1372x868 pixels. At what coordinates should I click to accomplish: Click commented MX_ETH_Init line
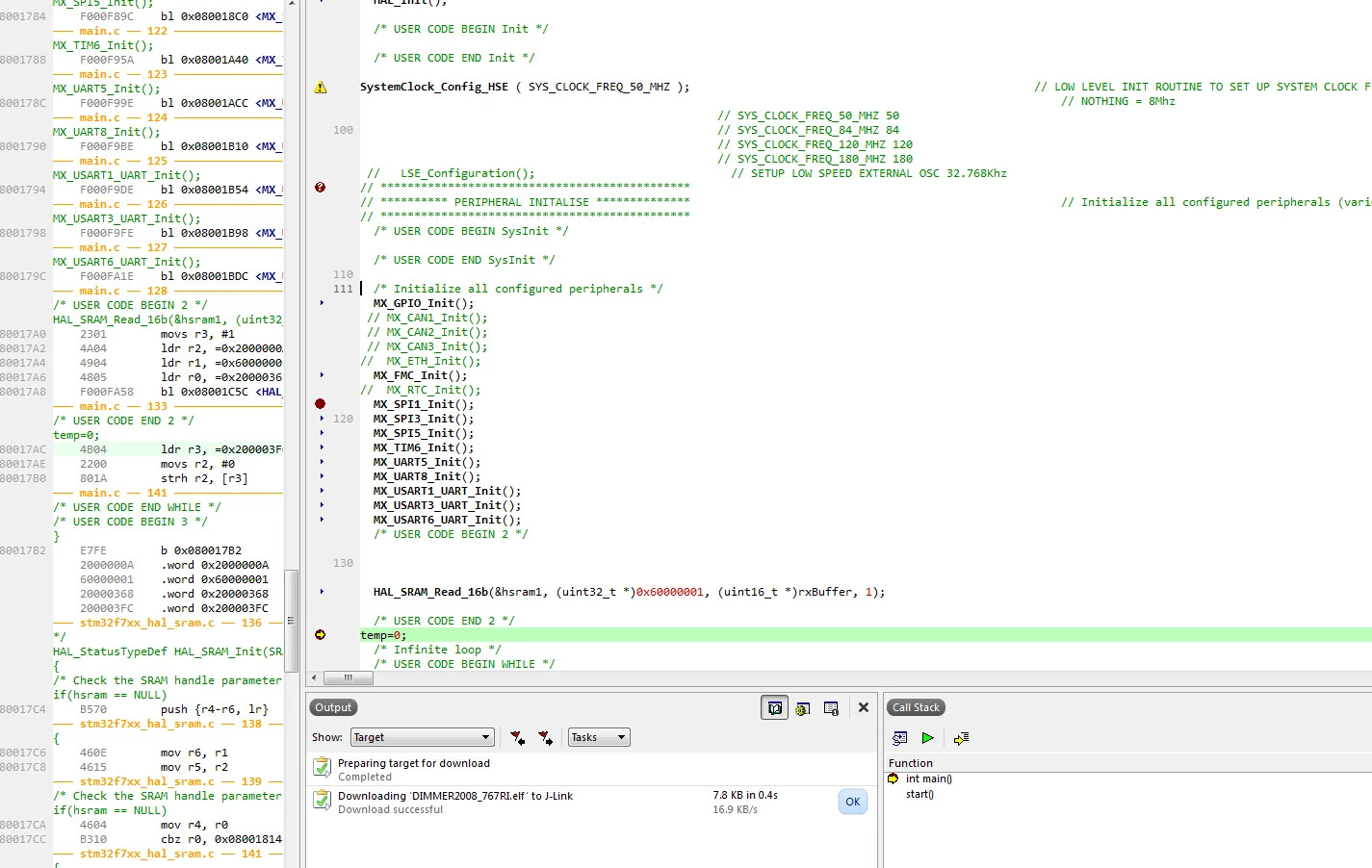(x=420, y=361)
